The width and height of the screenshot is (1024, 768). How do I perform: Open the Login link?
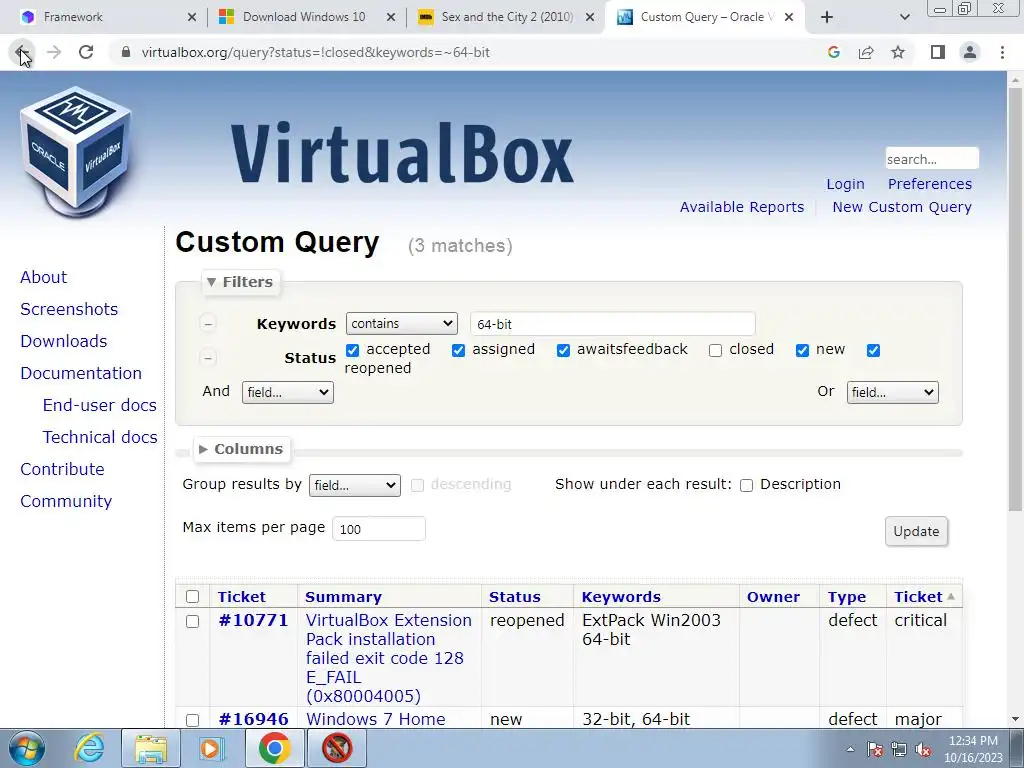(x=845, y=184)
